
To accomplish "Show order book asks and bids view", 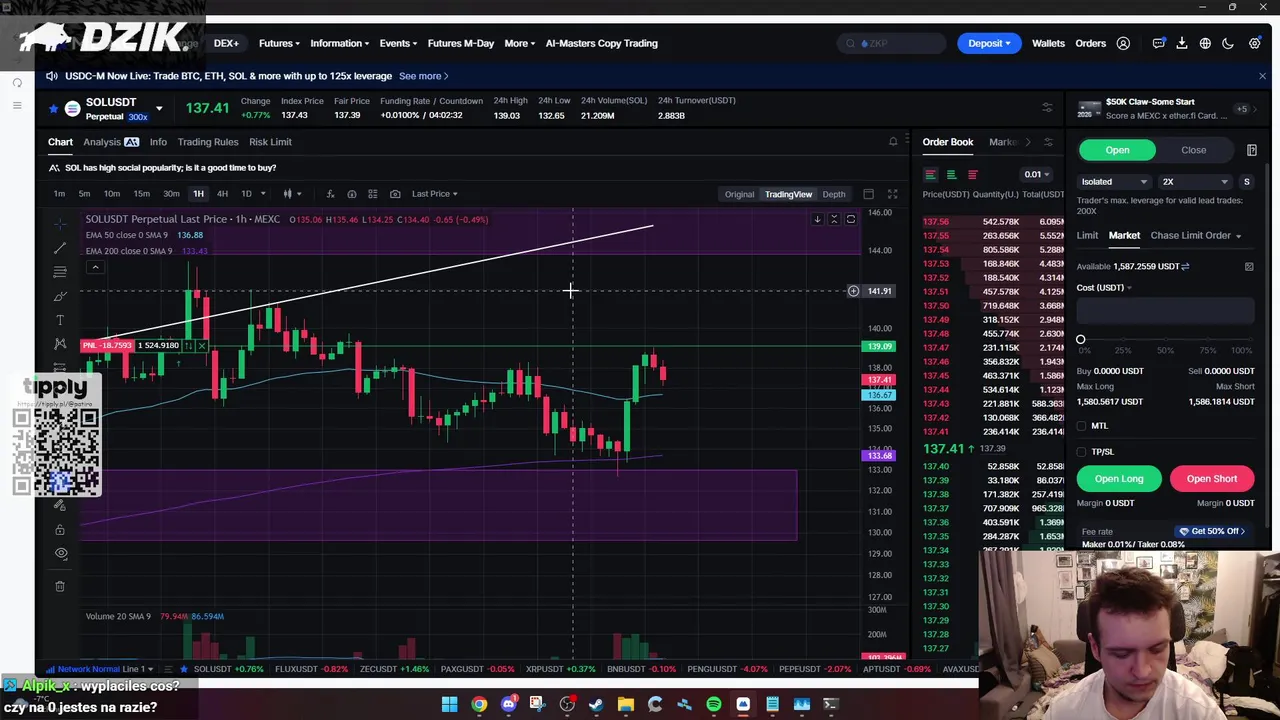I will pyautogui.click(x=930, y=175).
